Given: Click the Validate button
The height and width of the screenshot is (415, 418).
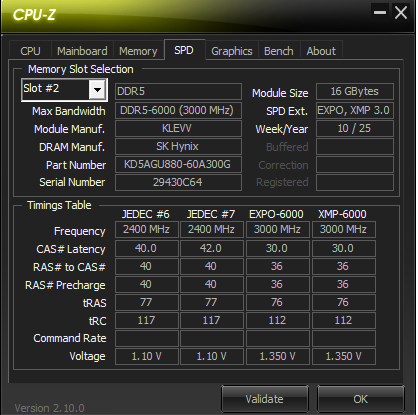Looking at the screenshot, I should point(265,399).
